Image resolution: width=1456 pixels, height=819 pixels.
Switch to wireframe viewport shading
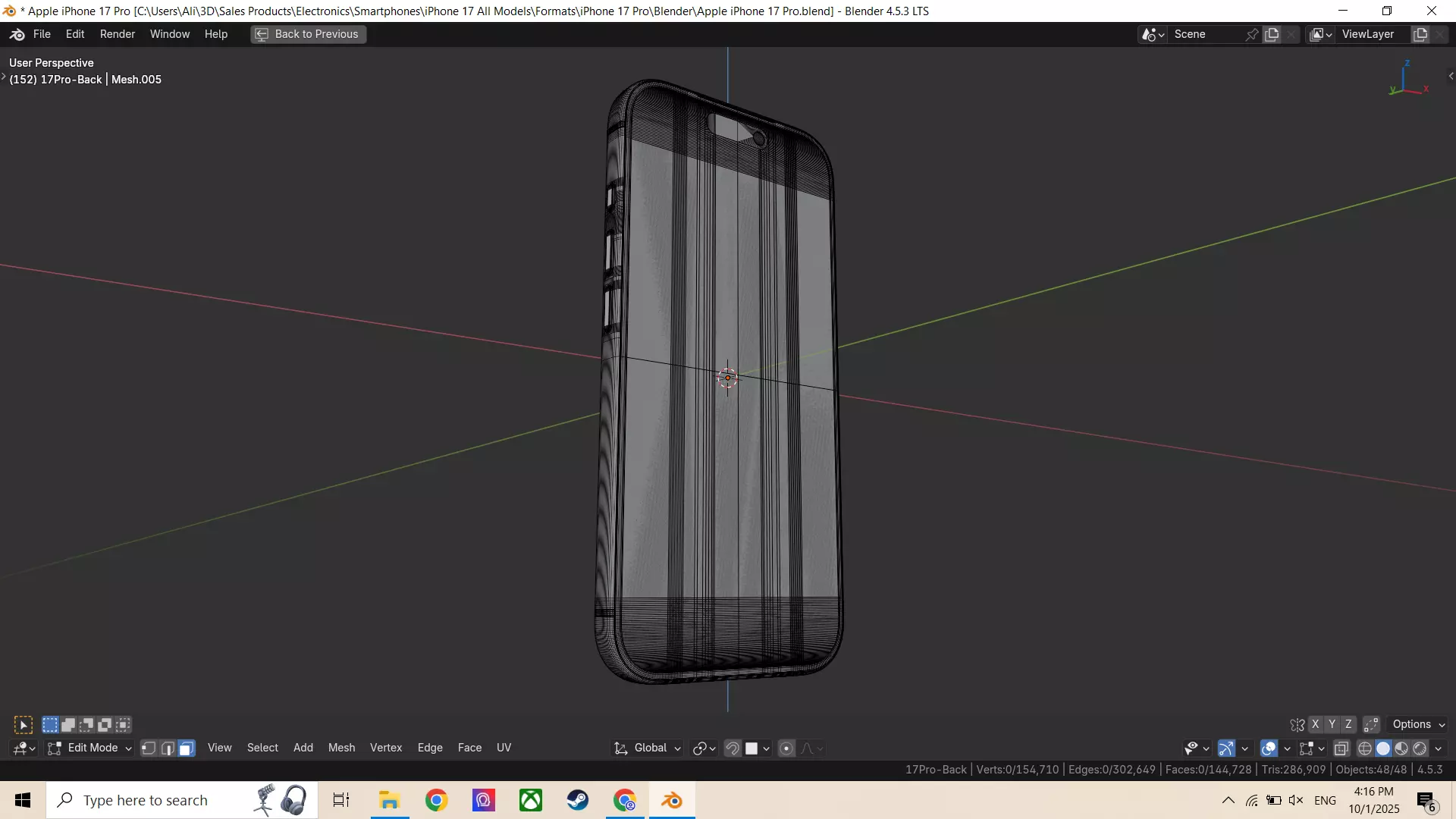1365,748
